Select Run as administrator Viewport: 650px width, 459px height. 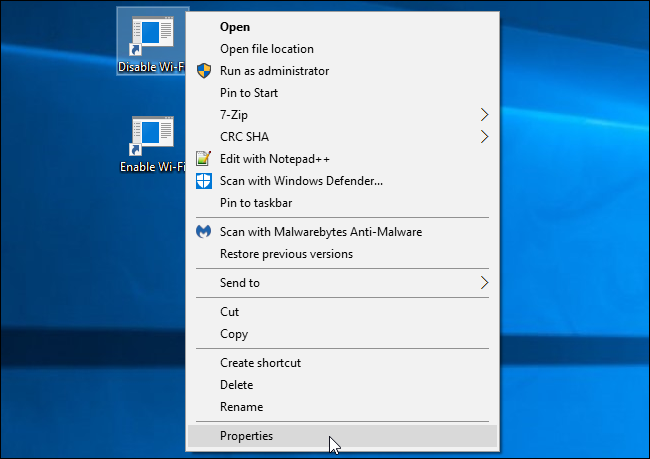342,71
